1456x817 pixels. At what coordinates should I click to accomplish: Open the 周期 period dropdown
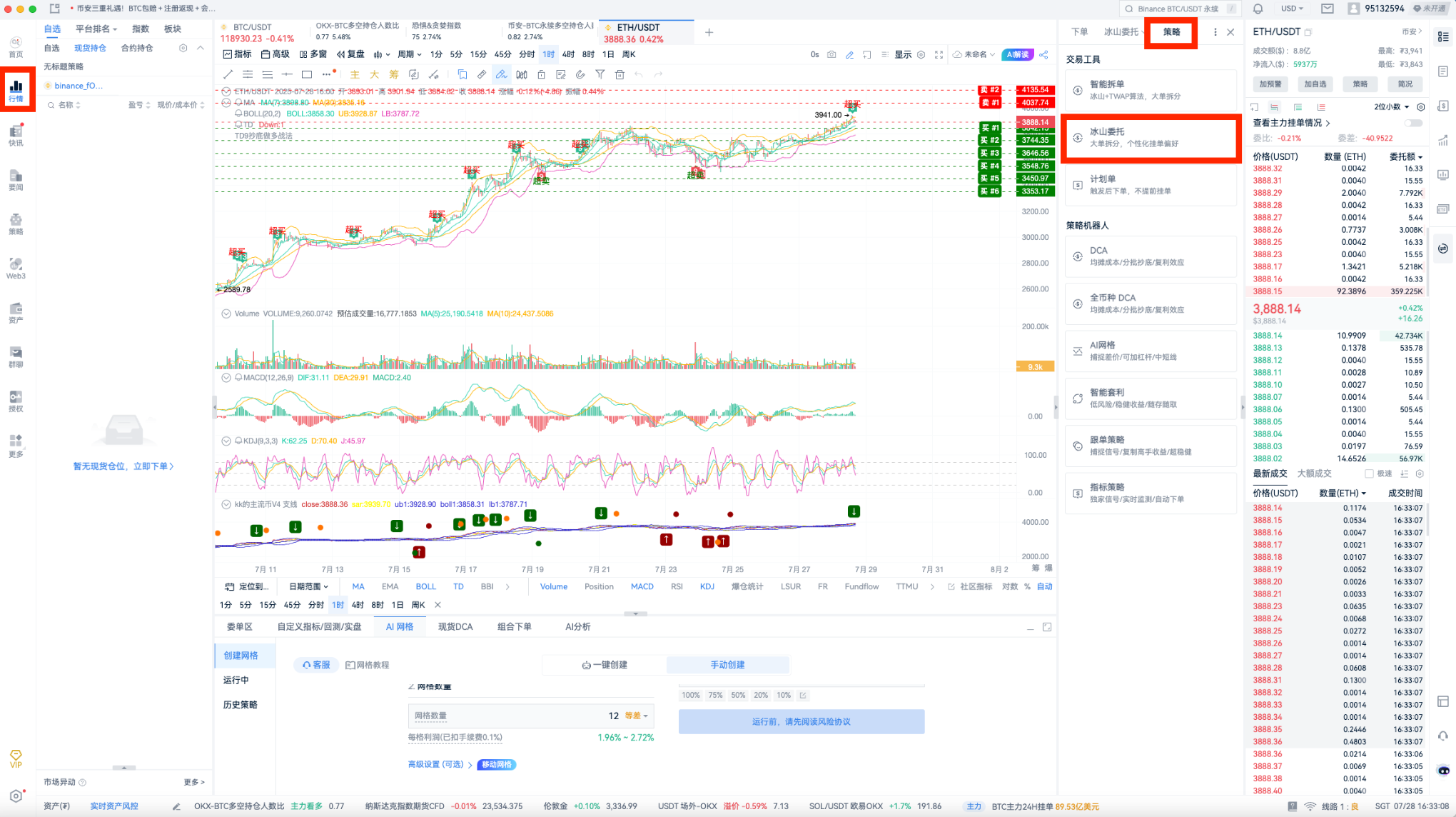[x=409, y=54]
